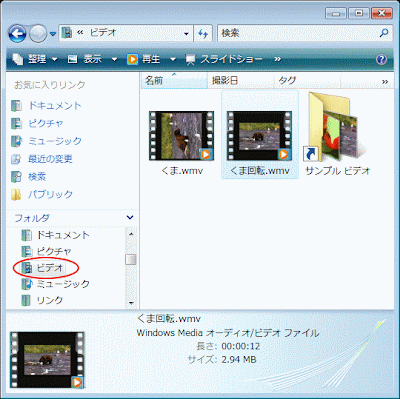The image size is (400, 399).
Task: Click 長さ value 00:00:12 in details pane
Action: [241, 346]
